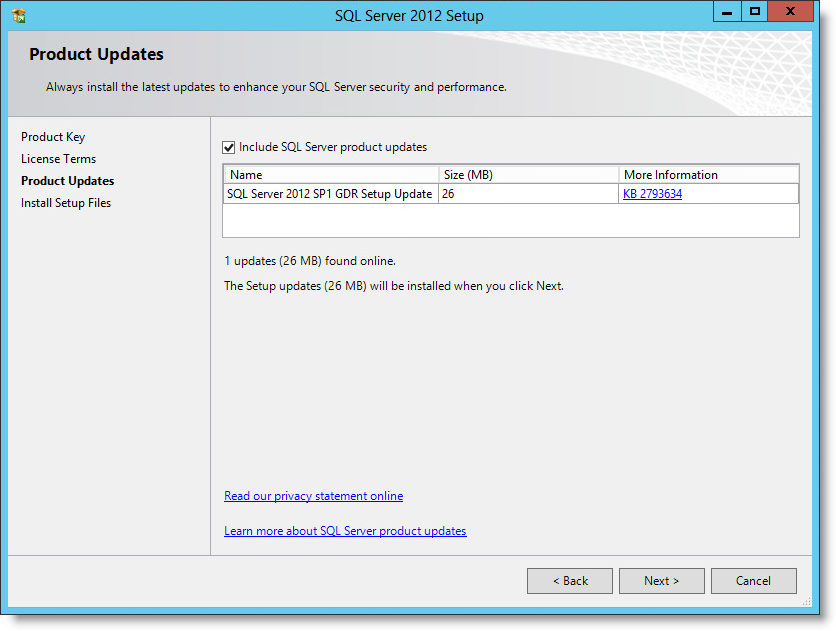Click 'The Setup updates (26 MB) will be installed' text
836x631 pixels.
[393, 286]
